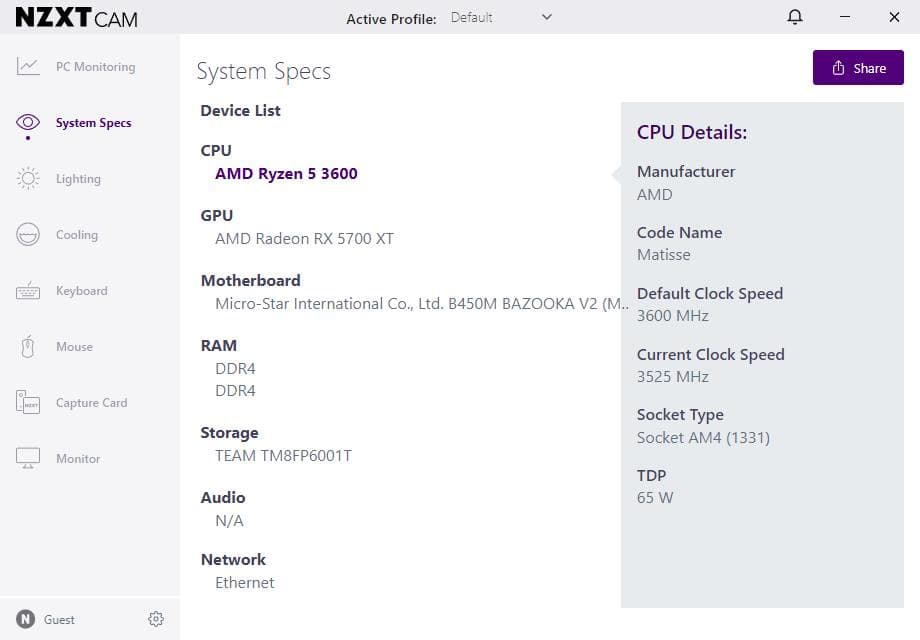Image resolution: width=920 pixels, height=640 pixels.
Task: Click the Lighting sun icon
Action: (x=28, y=178)
